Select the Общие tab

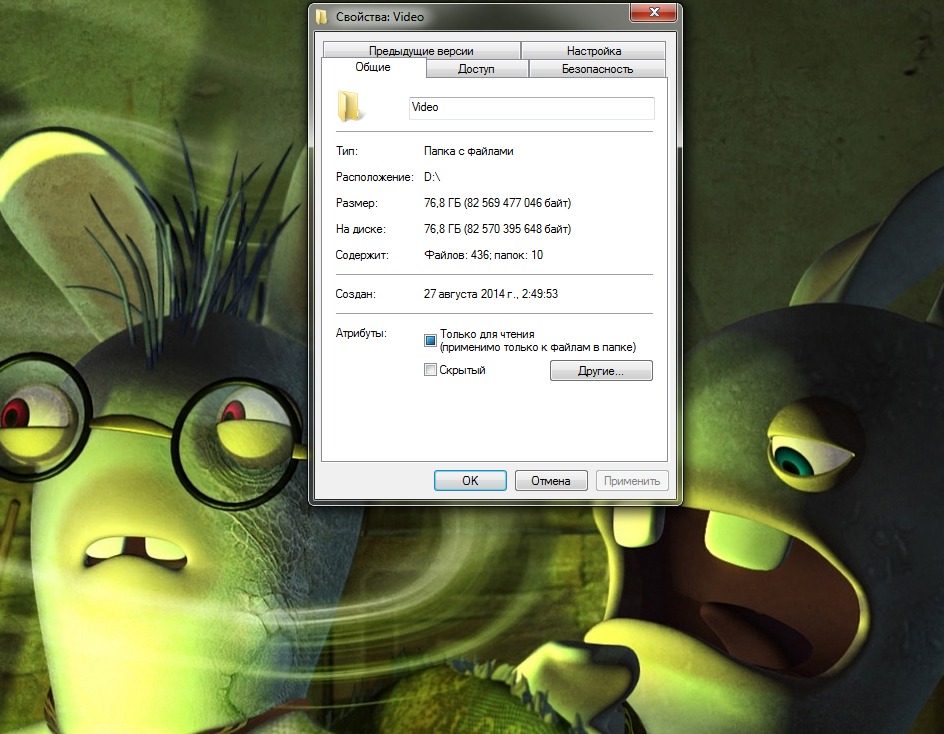pos(373,67)
